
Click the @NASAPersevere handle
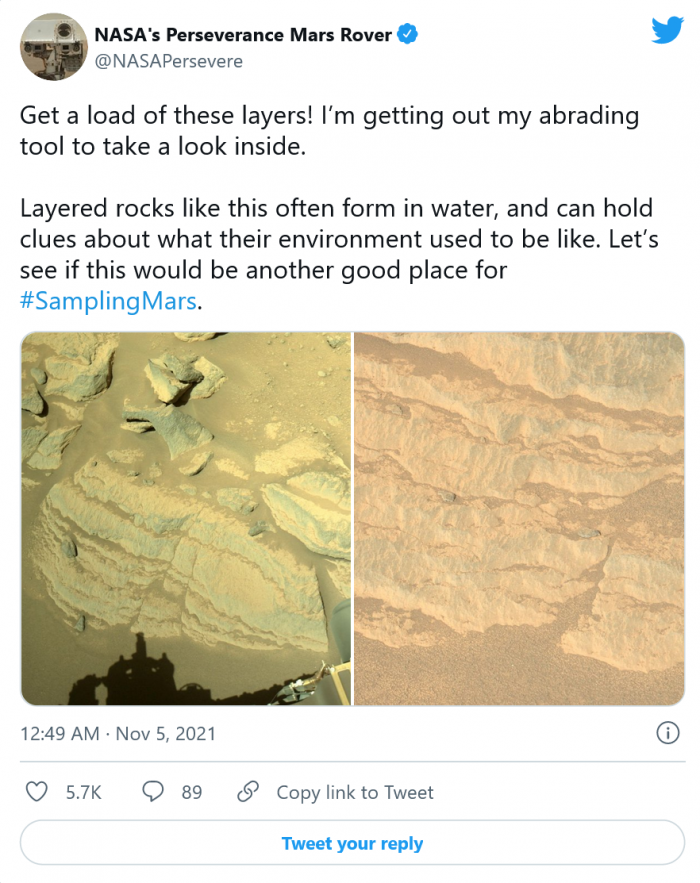[168, 61]
